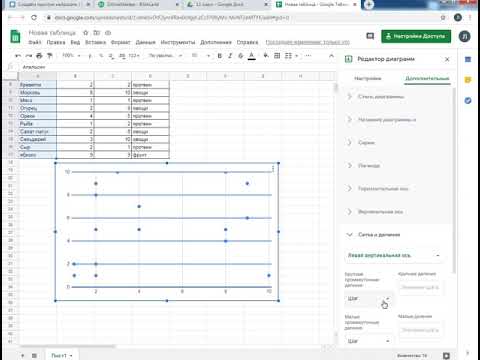Click the move-to-folder icon beside the title
Screen dimensions: 480x360
coord(97,33)
